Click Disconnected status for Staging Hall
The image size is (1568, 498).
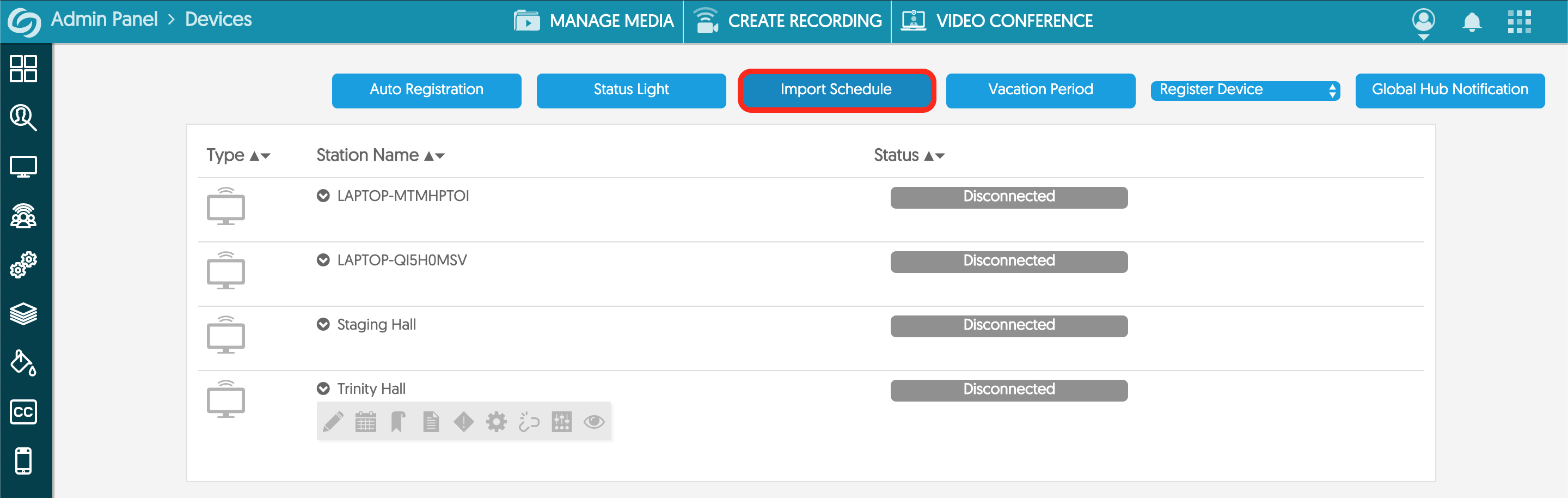pyautogui.click(x=1009, y=326)
